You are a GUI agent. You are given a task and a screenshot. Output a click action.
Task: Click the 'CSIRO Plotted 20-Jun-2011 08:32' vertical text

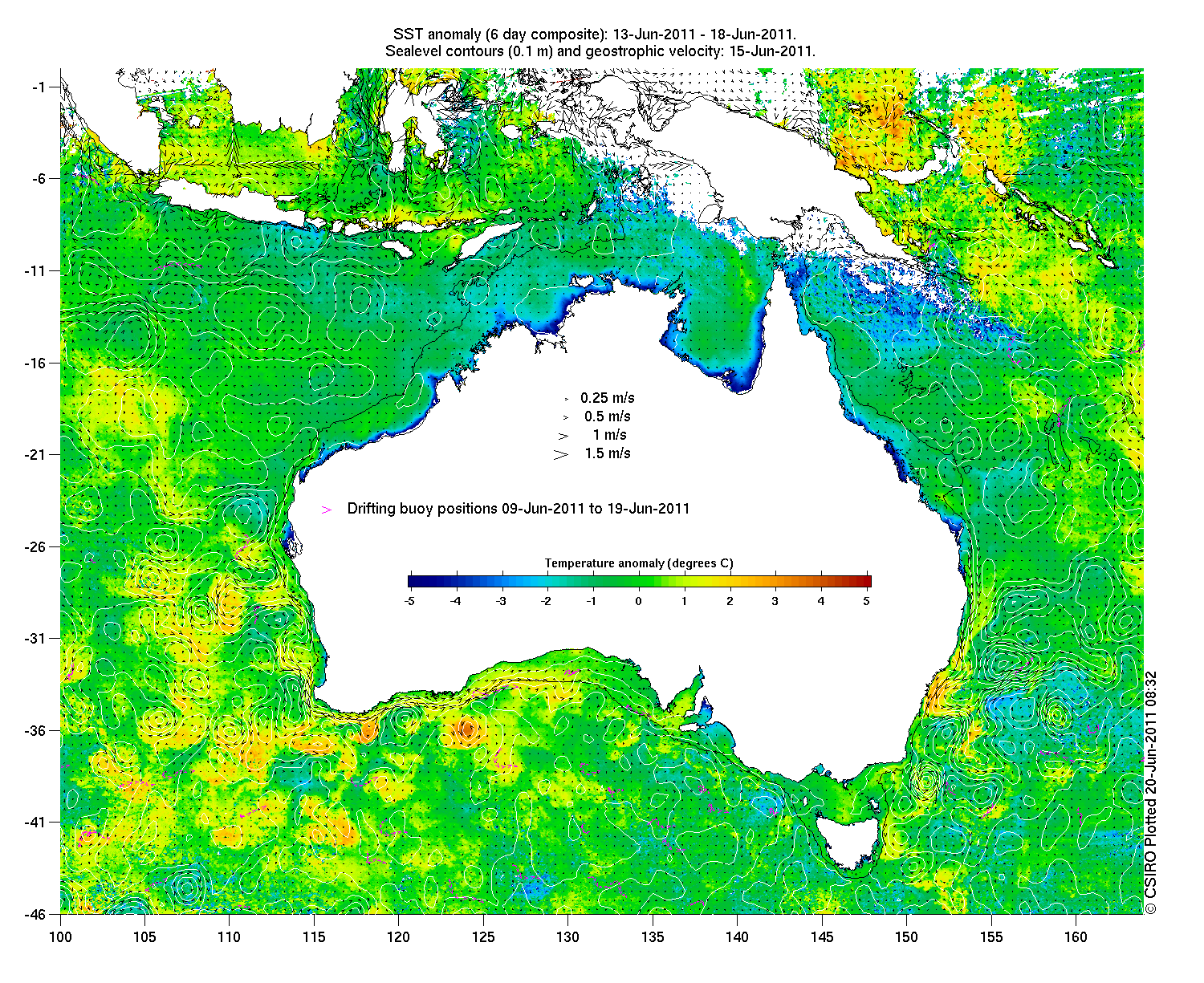pyautogui.click(x=1151, y=784)
